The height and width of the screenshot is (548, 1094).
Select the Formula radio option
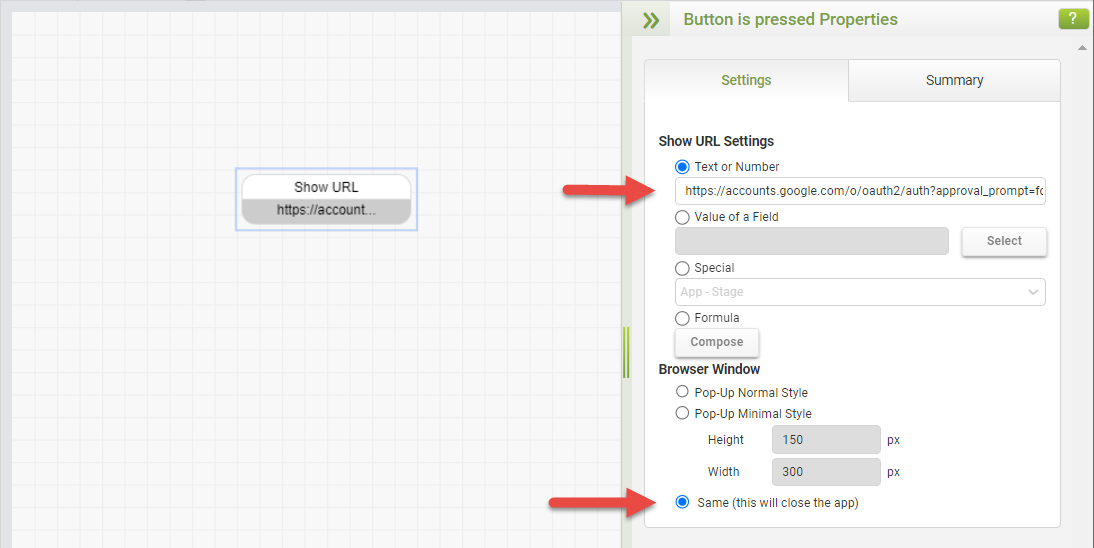click(x=682, y=318)
